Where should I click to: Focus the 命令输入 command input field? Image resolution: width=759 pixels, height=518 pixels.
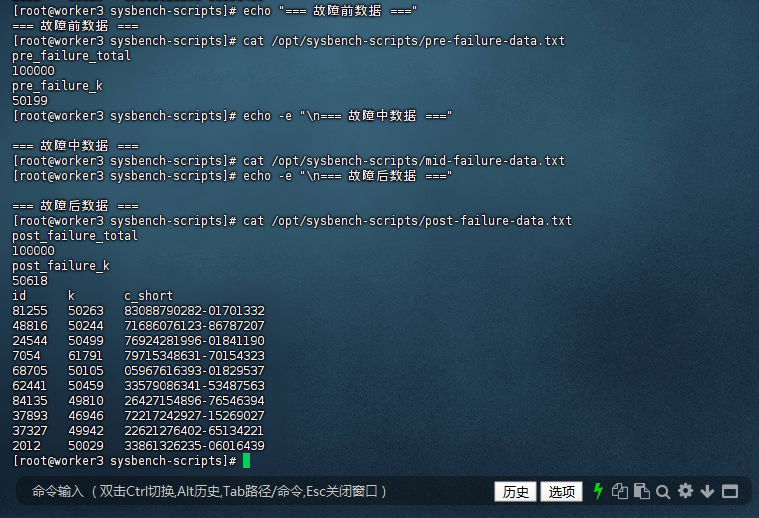(x=252, y=491)
